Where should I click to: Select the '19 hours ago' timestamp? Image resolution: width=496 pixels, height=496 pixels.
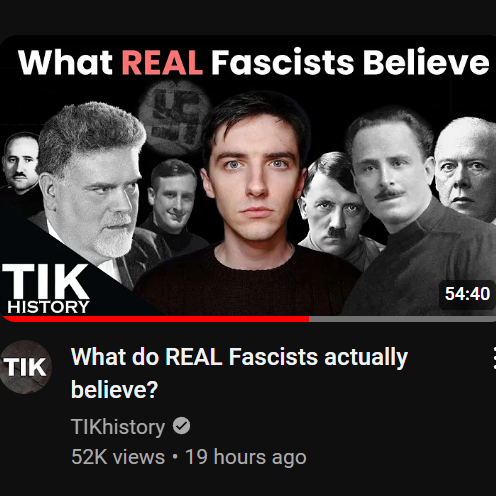(246, 457)
